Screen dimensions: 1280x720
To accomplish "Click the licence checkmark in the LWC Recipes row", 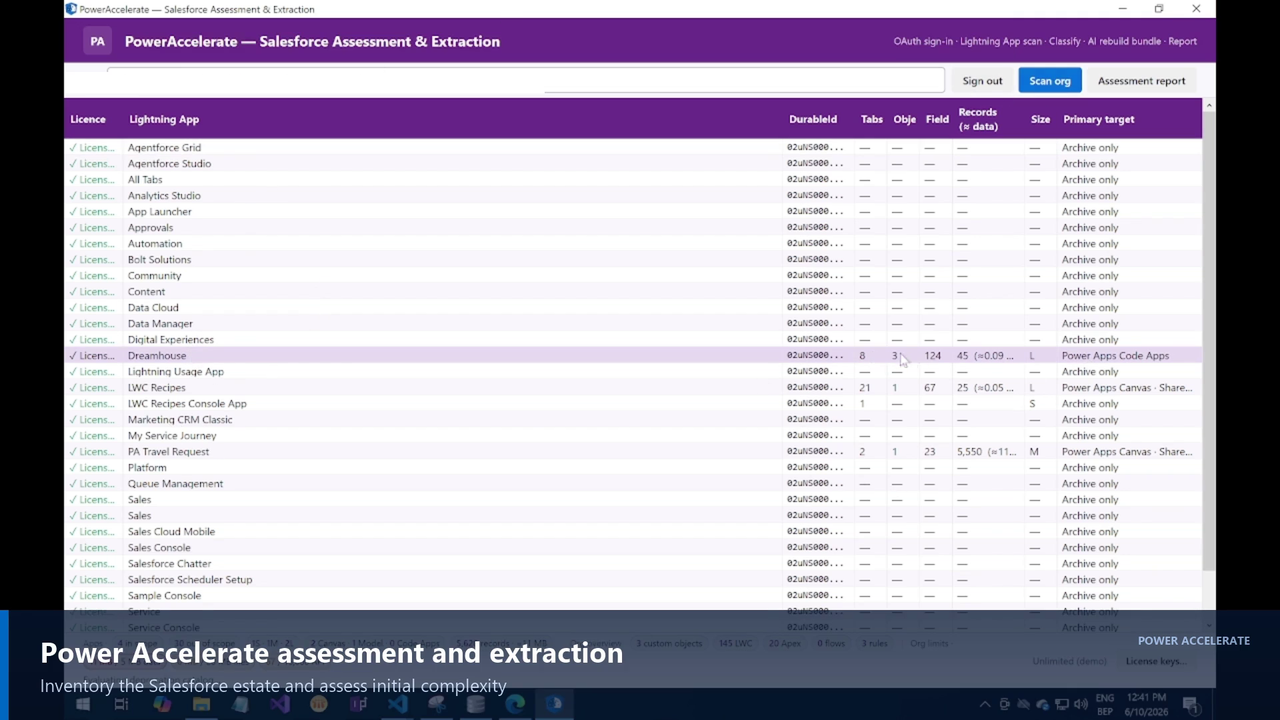I will coord(73,388).
